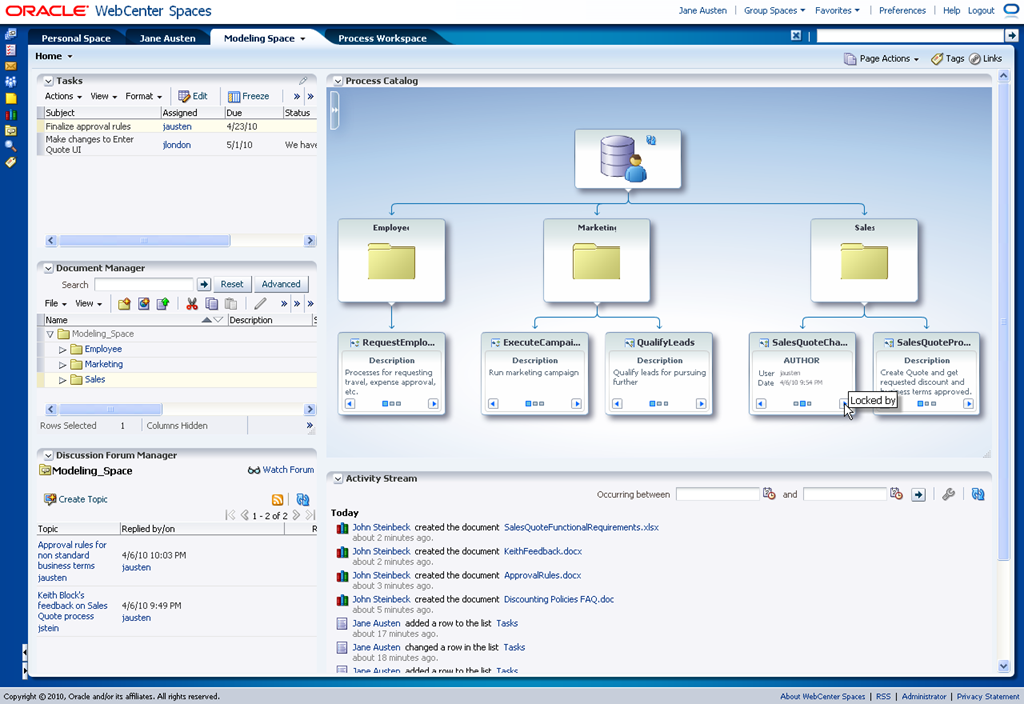Click the Document Manager search field
Screen dimensions: 1024x704
144,284
